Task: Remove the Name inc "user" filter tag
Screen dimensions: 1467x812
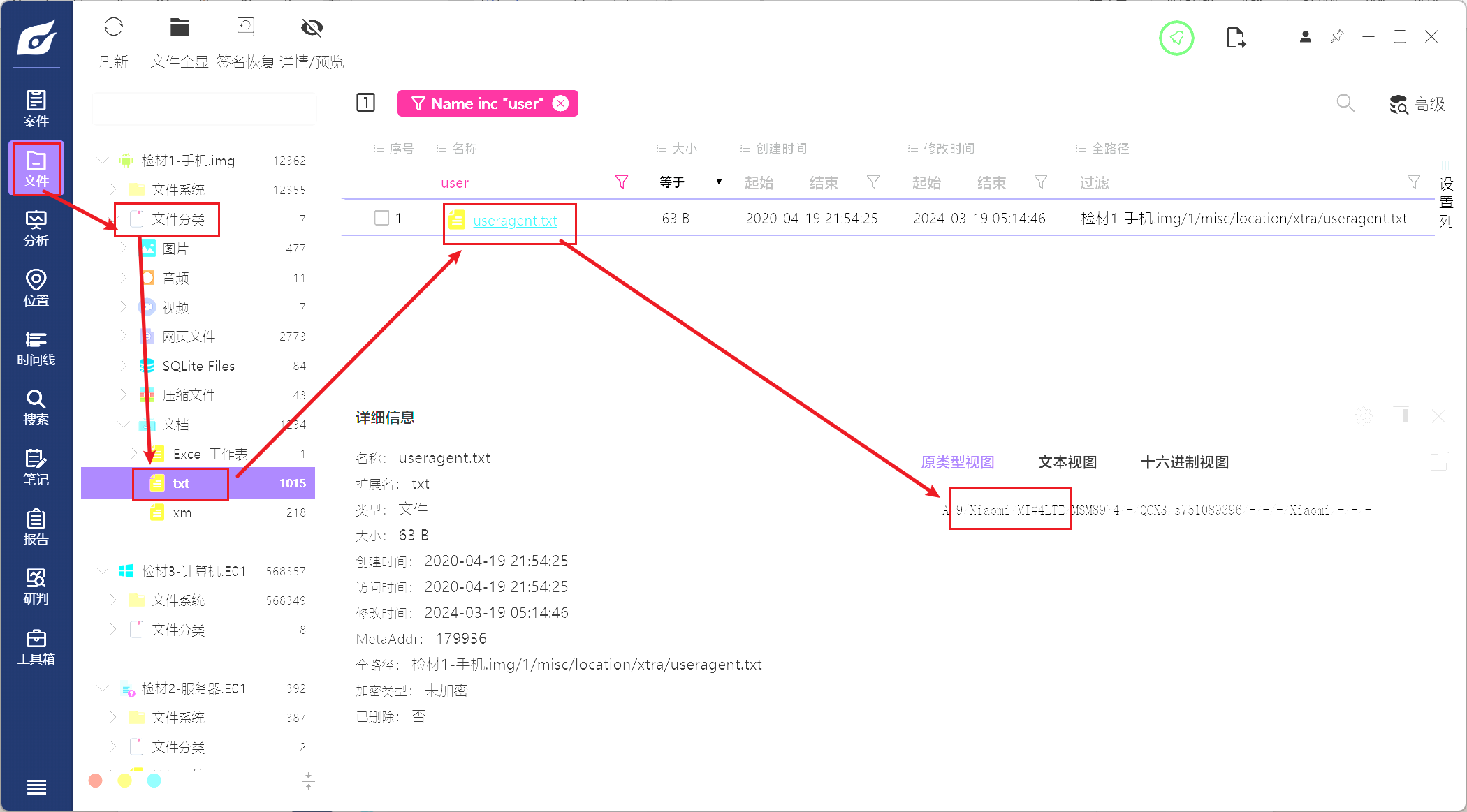Action: (560, 103)
